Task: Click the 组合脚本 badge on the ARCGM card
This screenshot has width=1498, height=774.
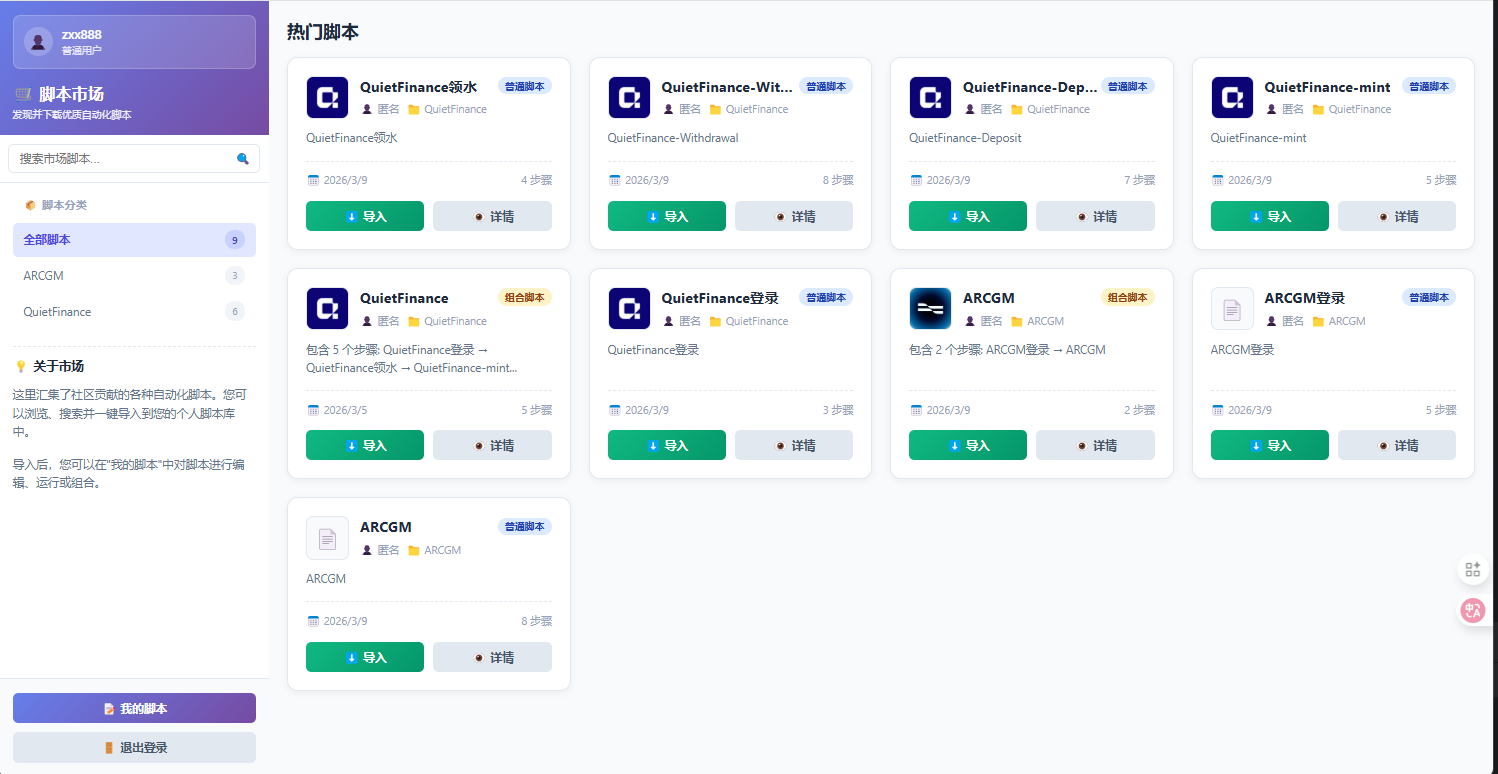Action: click(1127, 297)
